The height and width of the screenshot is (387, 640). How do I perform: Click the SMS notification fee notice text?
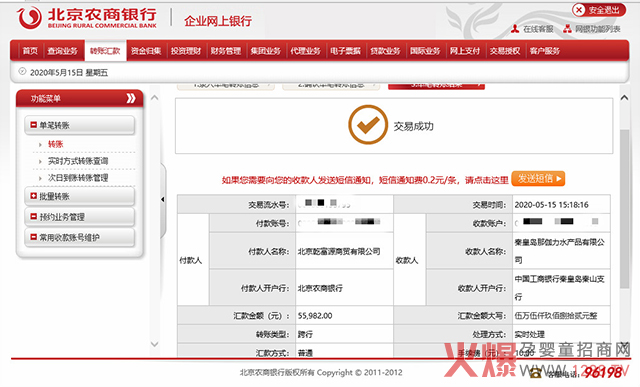coord(365,180)
